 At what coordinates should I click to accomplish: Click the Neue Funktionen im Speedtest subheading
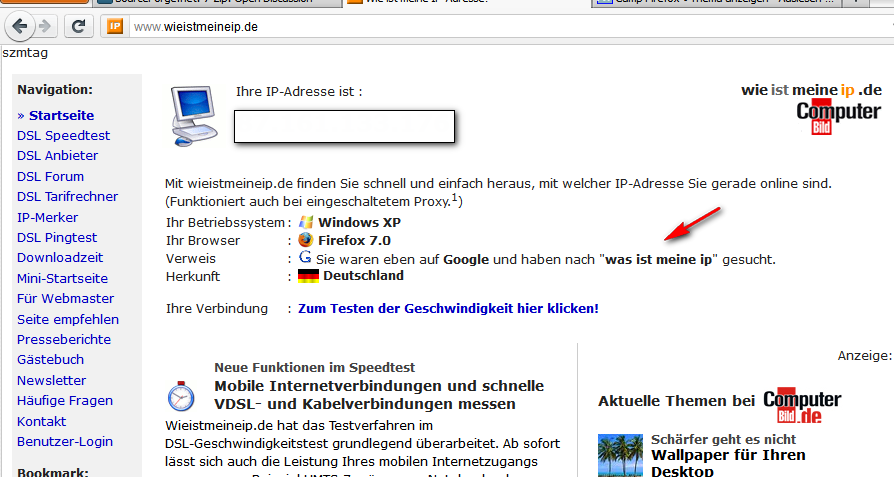(x=315, y=368)
